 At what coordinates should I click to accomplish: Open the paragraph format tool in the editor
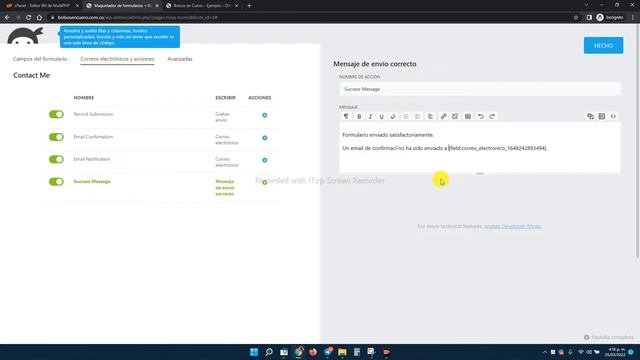[x=346, y=116]
